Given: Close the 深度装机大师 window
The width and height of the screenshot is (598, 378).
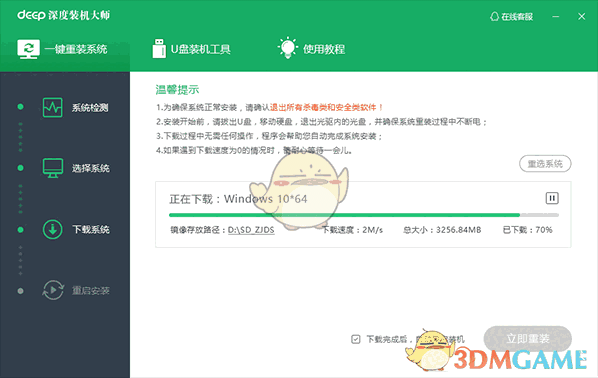Looking at the screenshot, I should pyautogui.click(x=581, y=17).
